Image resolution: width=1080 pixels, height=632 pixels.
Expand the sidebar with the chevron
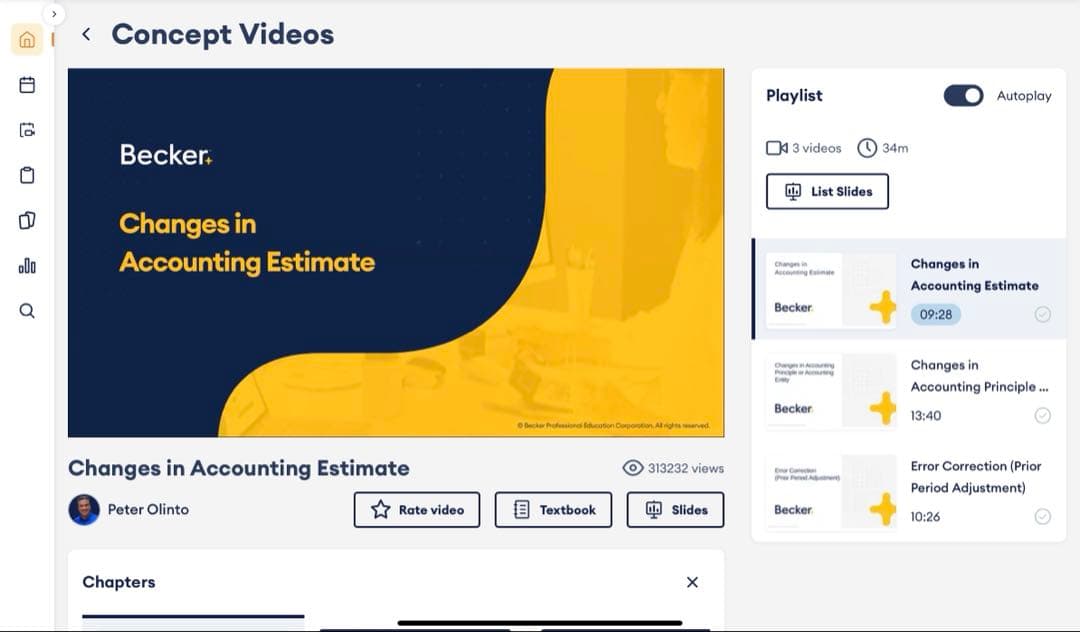pos(54,14)
